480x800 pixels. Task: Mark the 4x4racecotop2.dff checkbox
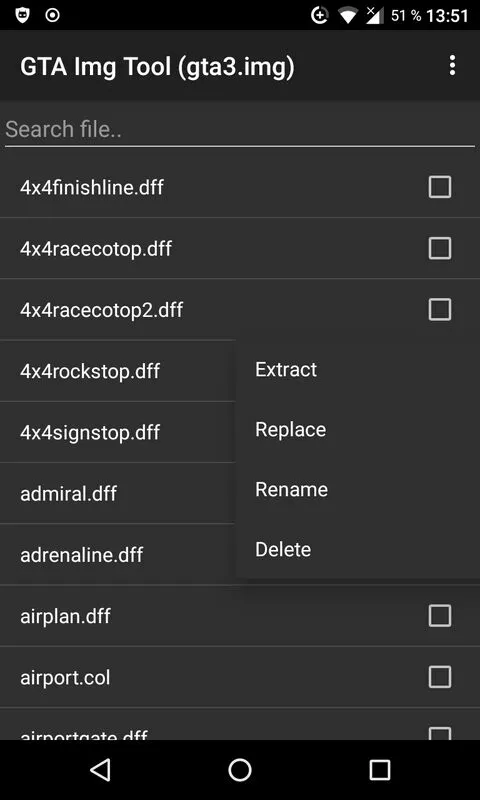click(x=440, y=310)
